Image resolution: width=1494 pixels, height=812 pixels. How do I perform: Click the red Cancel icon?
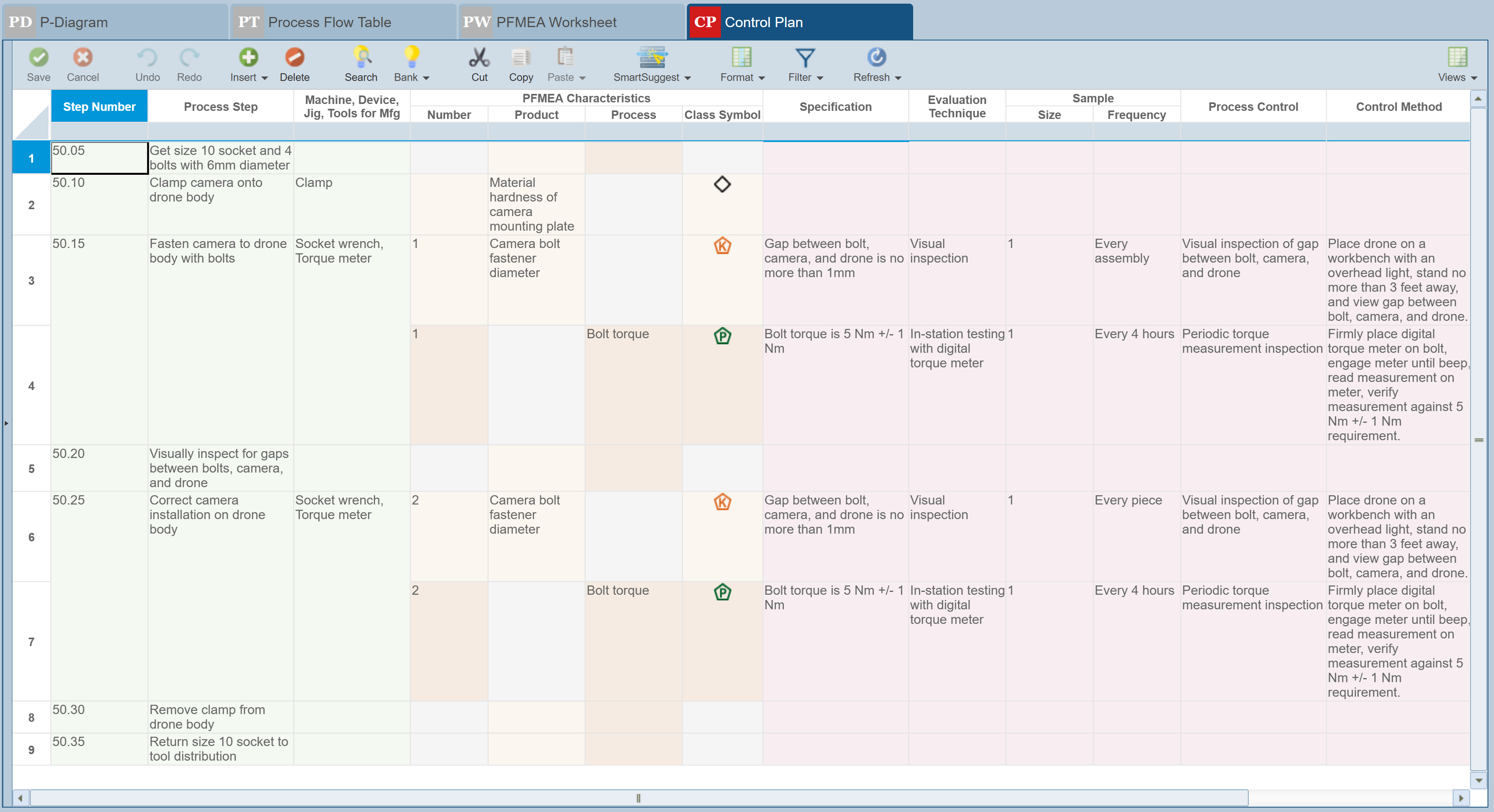tap(82, 57)
